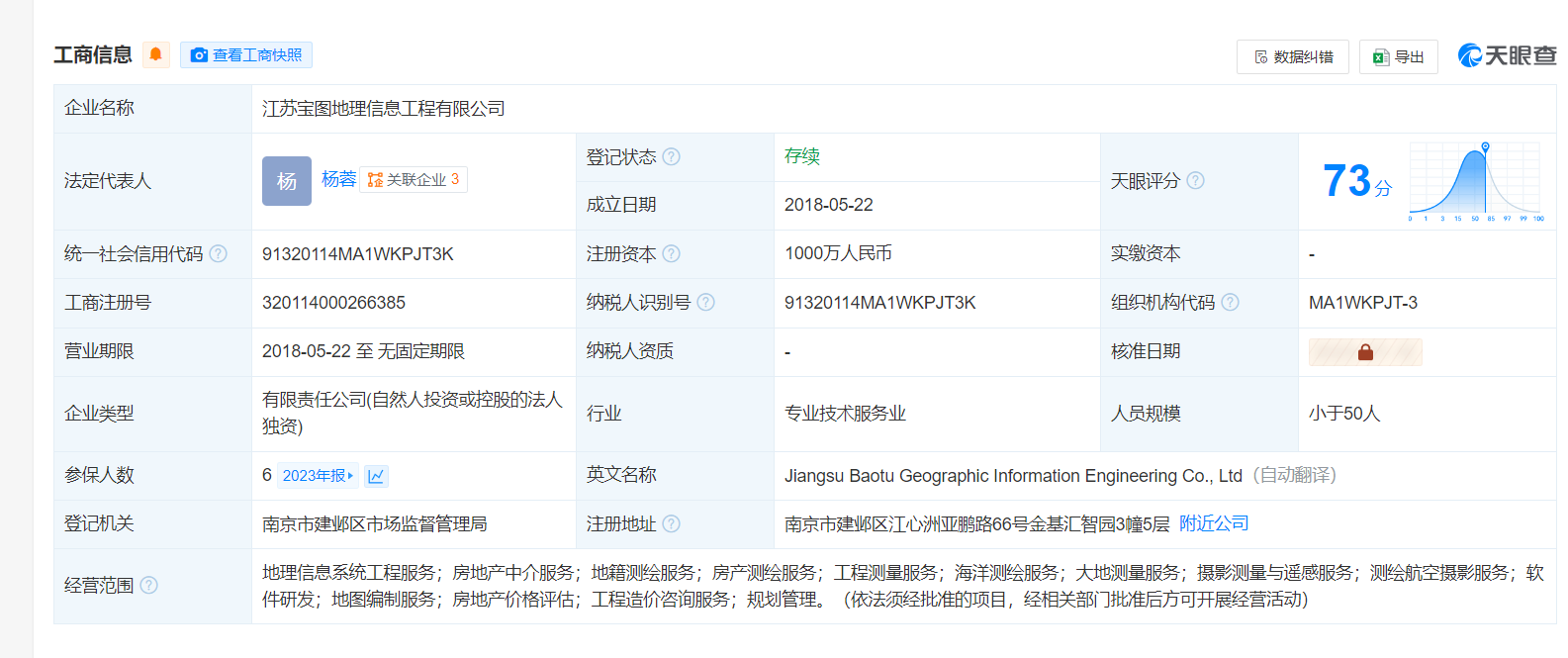Export data with 导出 button
The width and height of the screenshot is (1568, 658).
pos(1398,56)
